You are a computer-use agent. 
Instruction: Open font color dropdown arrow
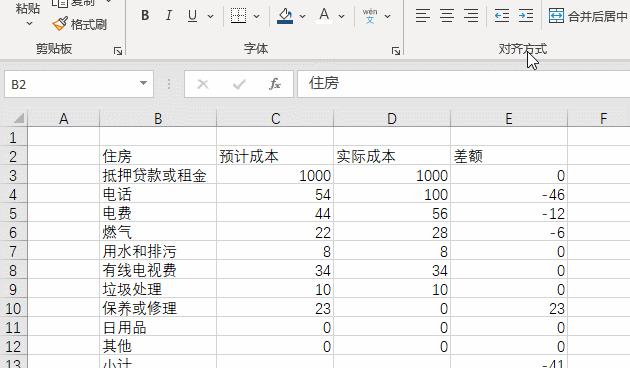point(342,16)
